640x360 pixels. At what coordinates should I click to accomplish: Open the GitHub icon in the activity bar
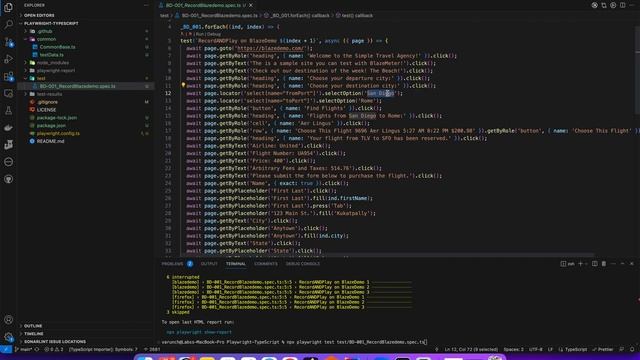point(8,179)
